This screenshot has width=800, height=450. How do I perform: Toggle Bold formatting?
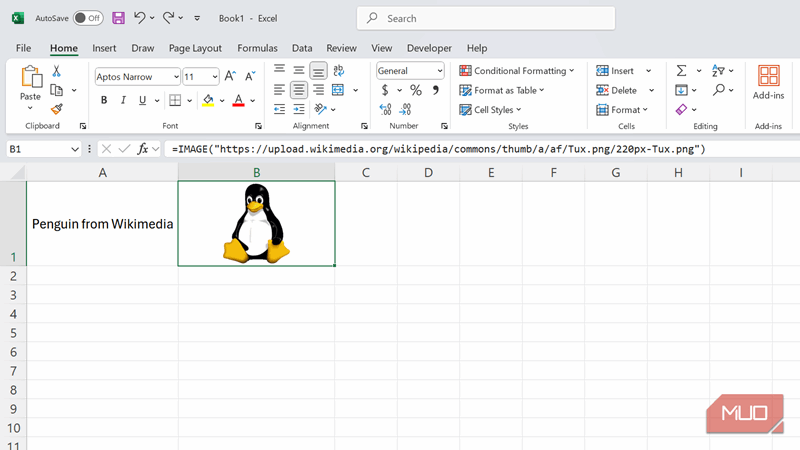tap(104, 100)
